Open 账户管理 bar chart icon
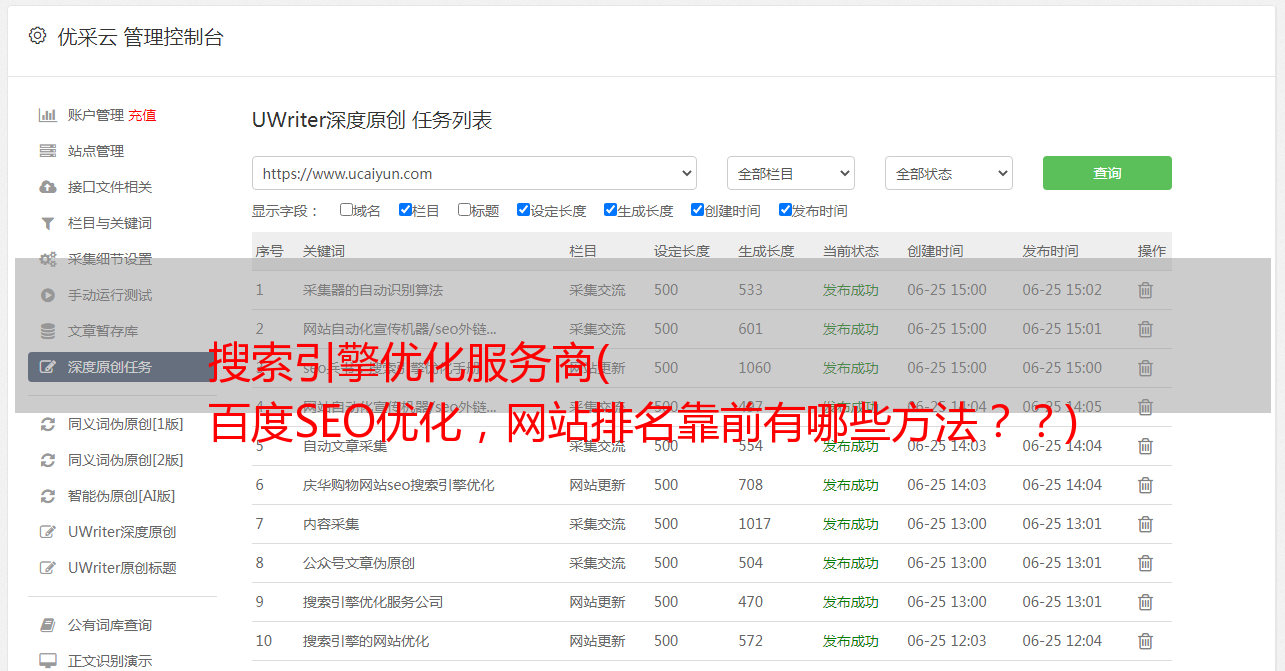Image resolution: width=1285 pixels, height=671 pixels. pos(47,115)
